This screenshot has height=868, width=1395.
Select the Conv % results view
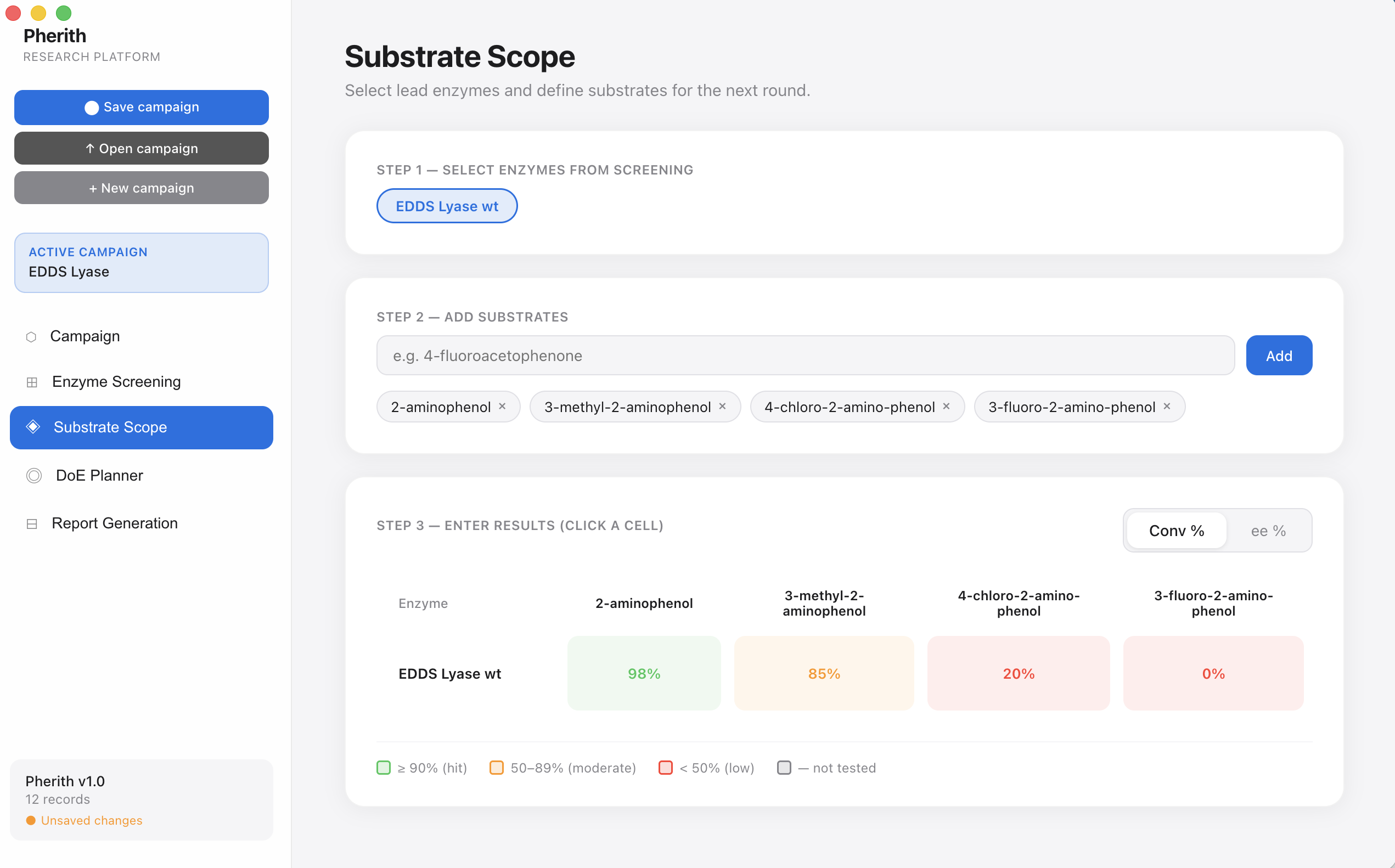(x=1176, y=531)
